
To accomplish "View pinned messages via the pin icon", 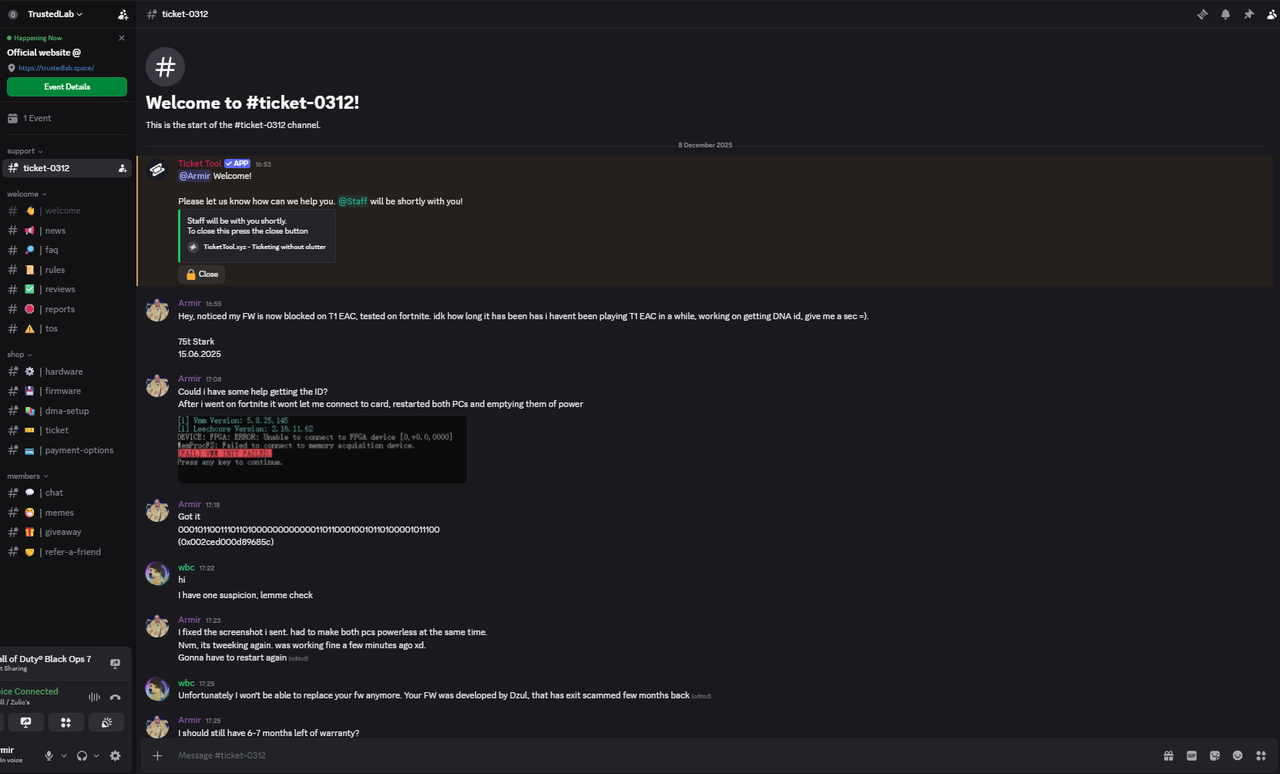I will [x=1250, y=14].
